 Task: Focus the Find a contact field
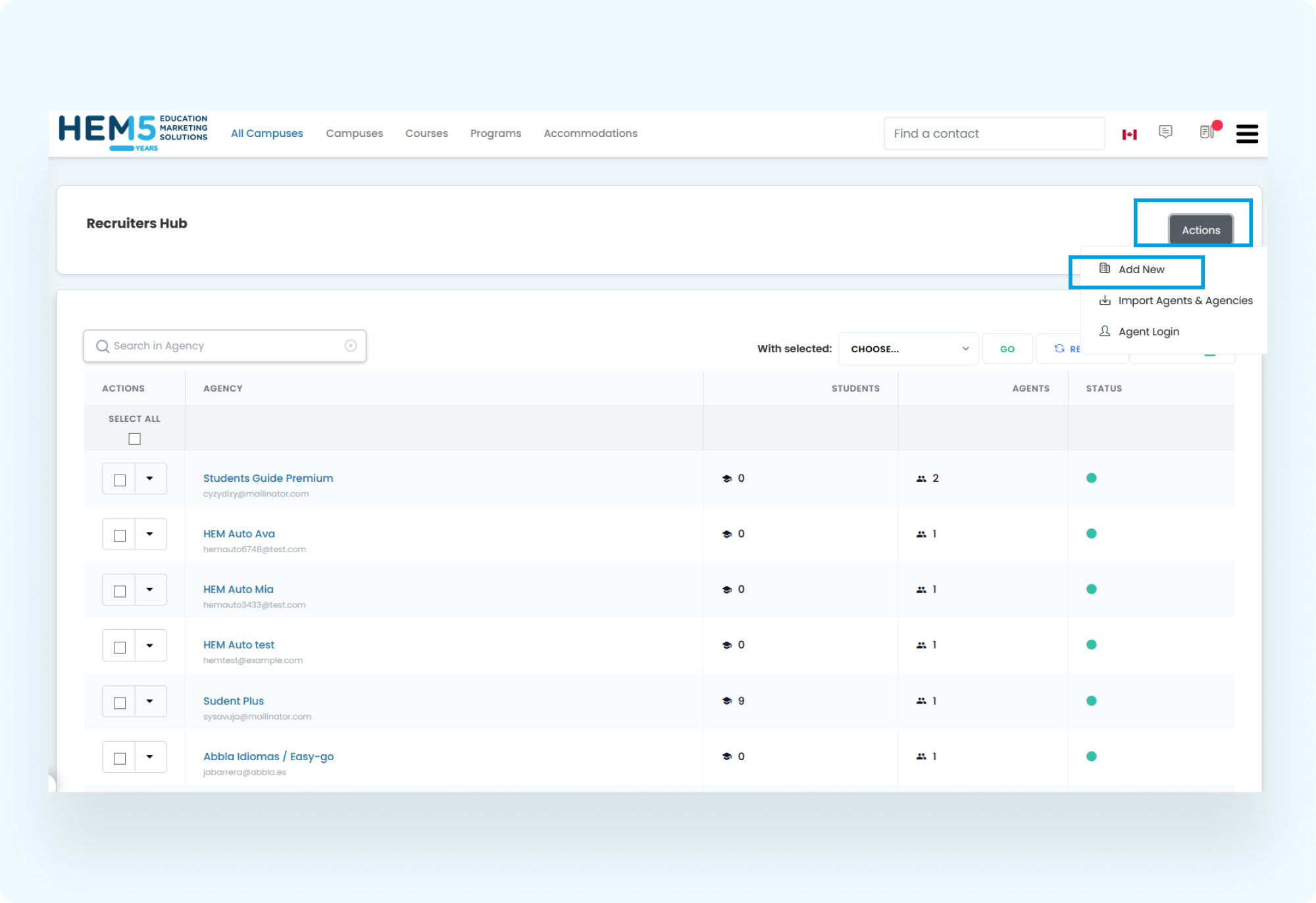[x=994, y=134]
